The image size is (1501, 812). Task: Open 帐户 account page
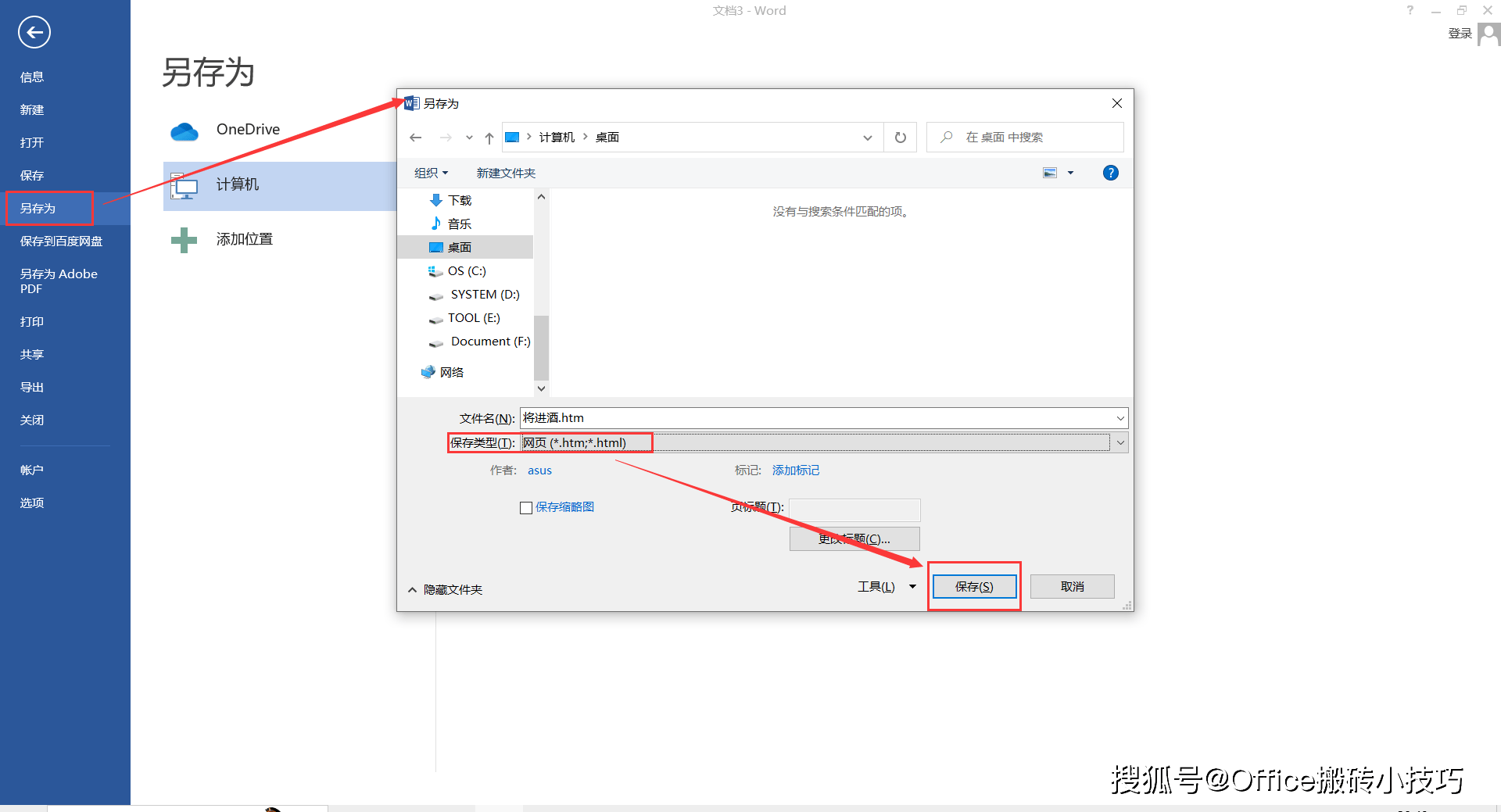[32, 470]
